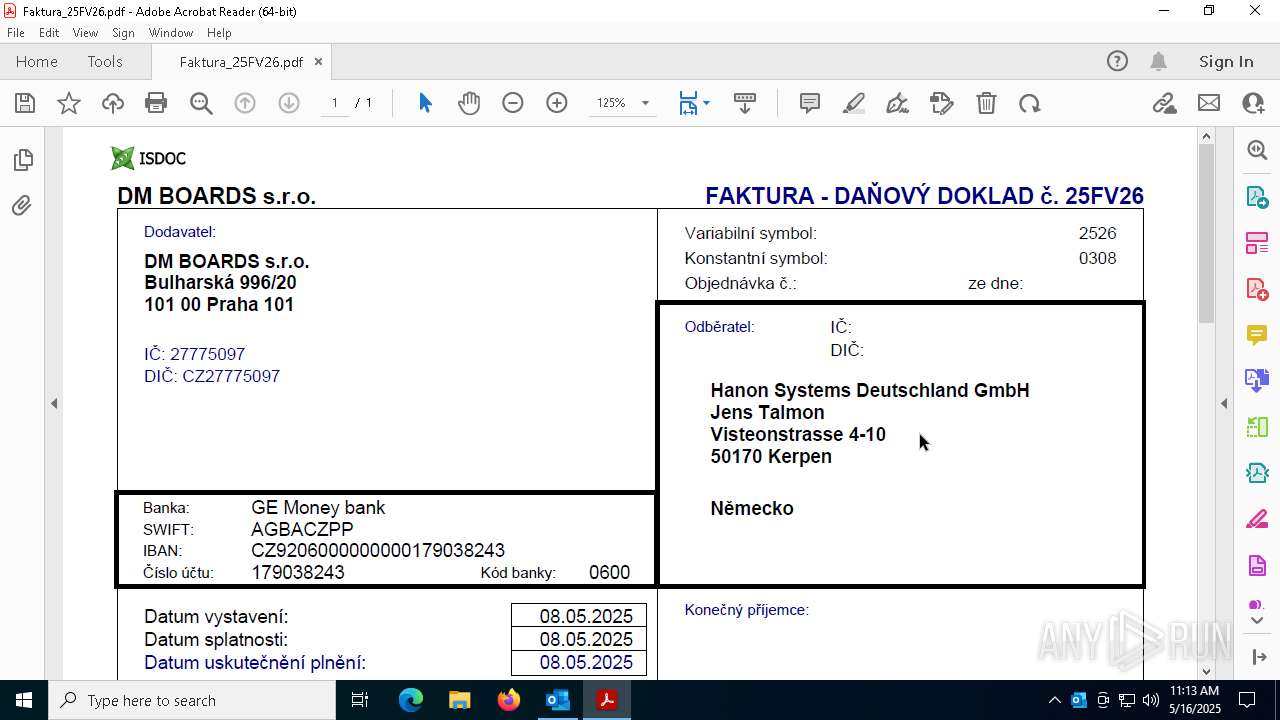Viewport: 1280px width, 720px height.
Task: Activate the Hand pan tool
Action: click(x=469, y=103)
